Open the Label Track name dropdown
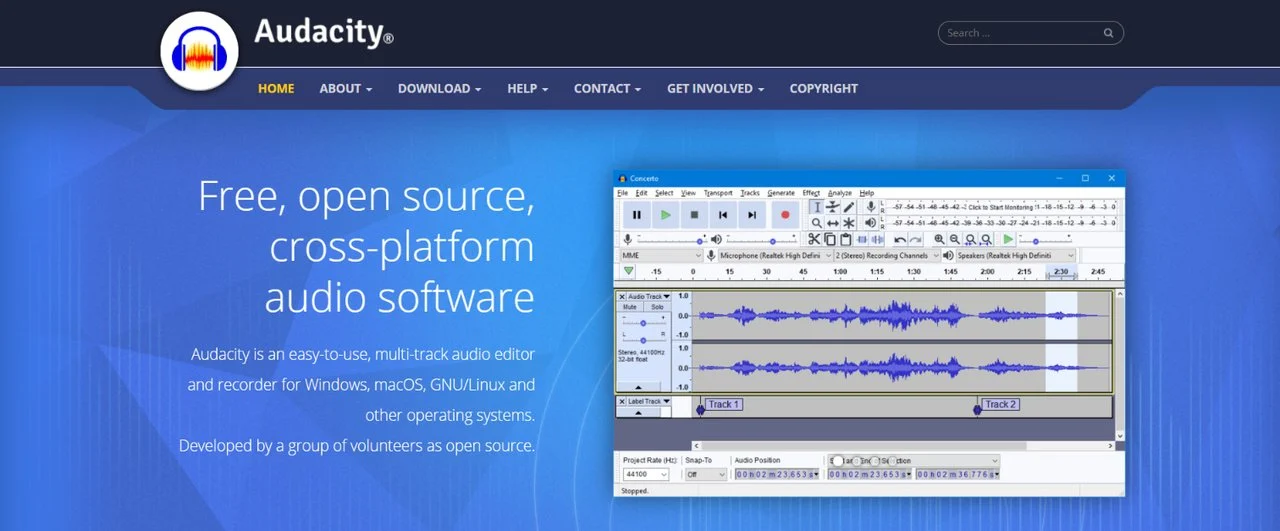 [x=649, y=401]
